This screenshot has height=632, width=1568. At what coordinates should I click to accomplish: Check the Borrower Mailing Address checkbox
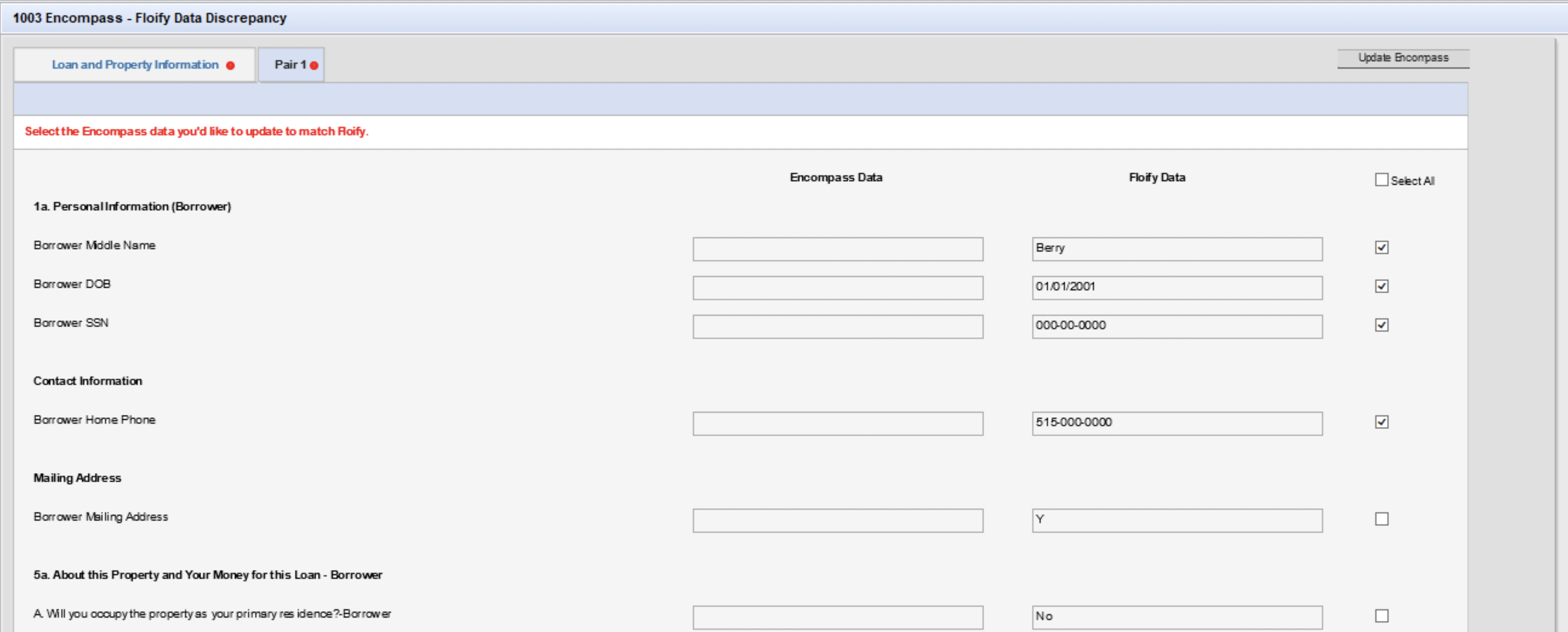[x=1381, y=518]
